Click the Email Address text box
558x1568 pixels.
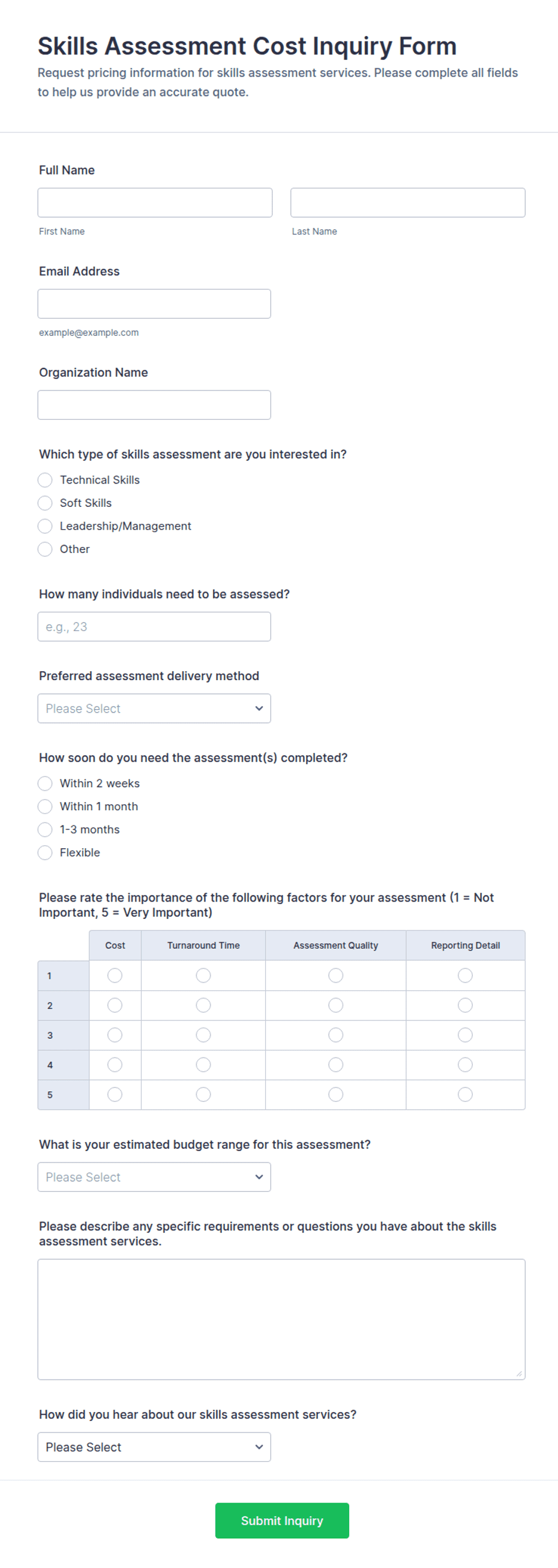[154, 304]
